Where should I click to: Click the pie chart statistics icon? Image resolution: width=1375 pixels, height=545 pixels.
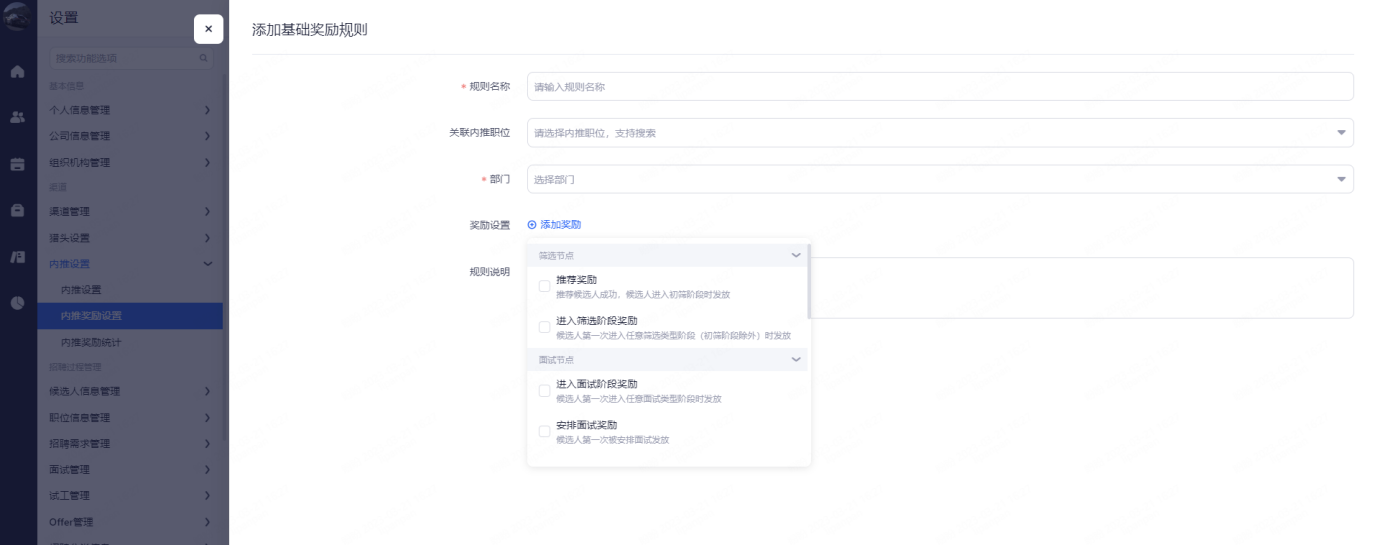click(x=17, y=303)
